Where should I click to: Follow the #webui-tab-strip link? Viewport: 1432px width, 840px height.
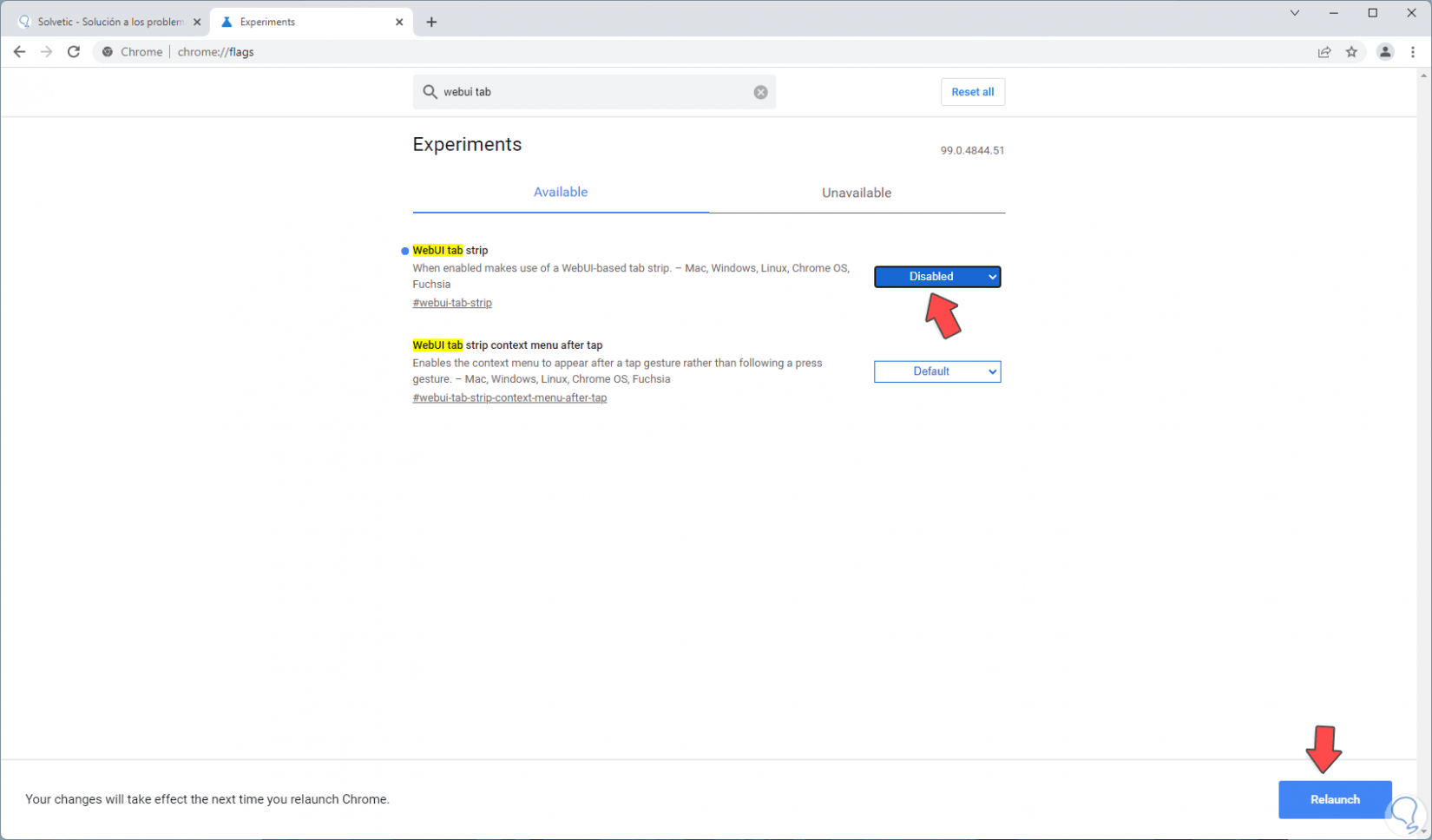(x=452, y=303)
